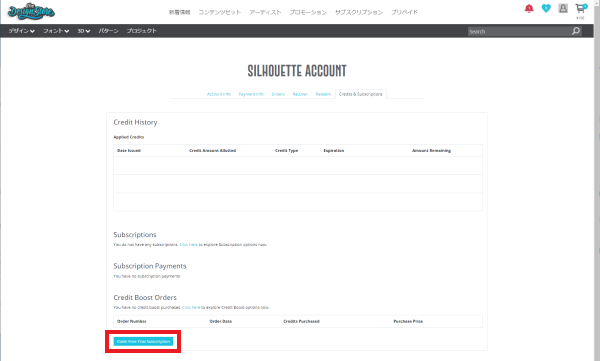The height and width of the screenshot is (361, 600).
Task: Click the Amount Remaining column header
Action: coord(431,151)
